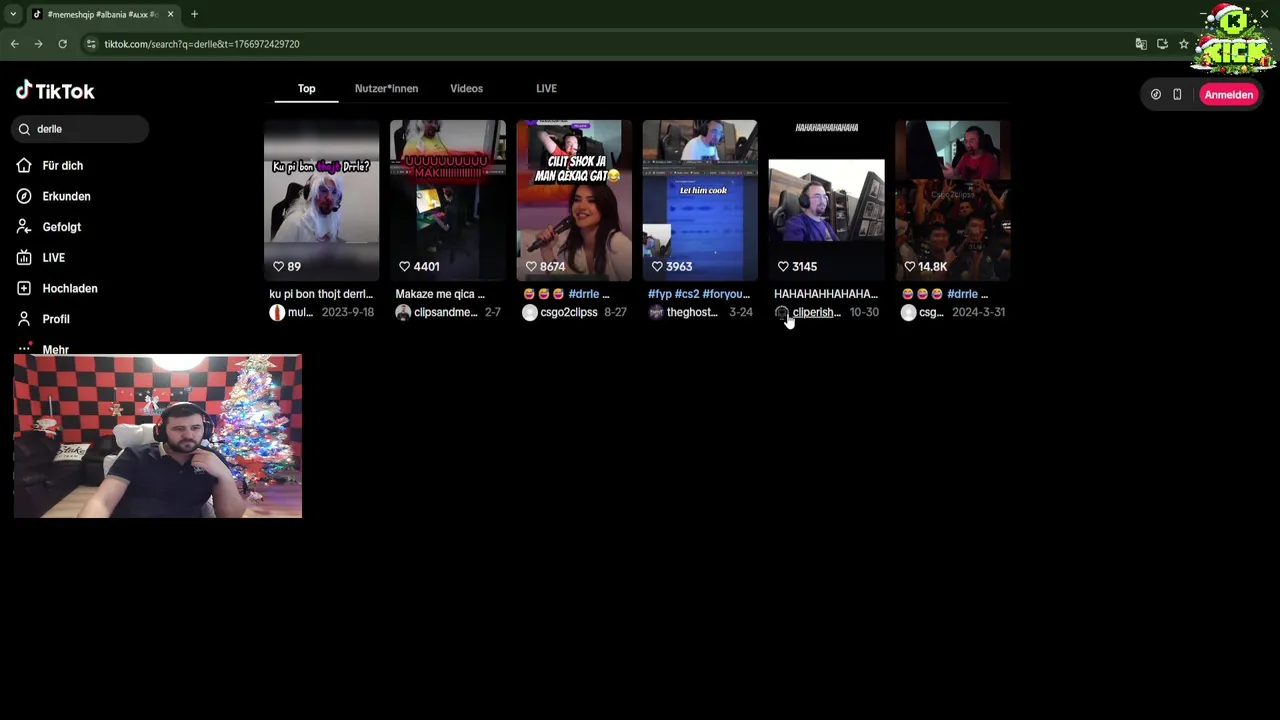The width and height of the screenshot is (1280, 720).
Task: Click heart icon on 14.8K likes video
Action: (x=910, y=267)
